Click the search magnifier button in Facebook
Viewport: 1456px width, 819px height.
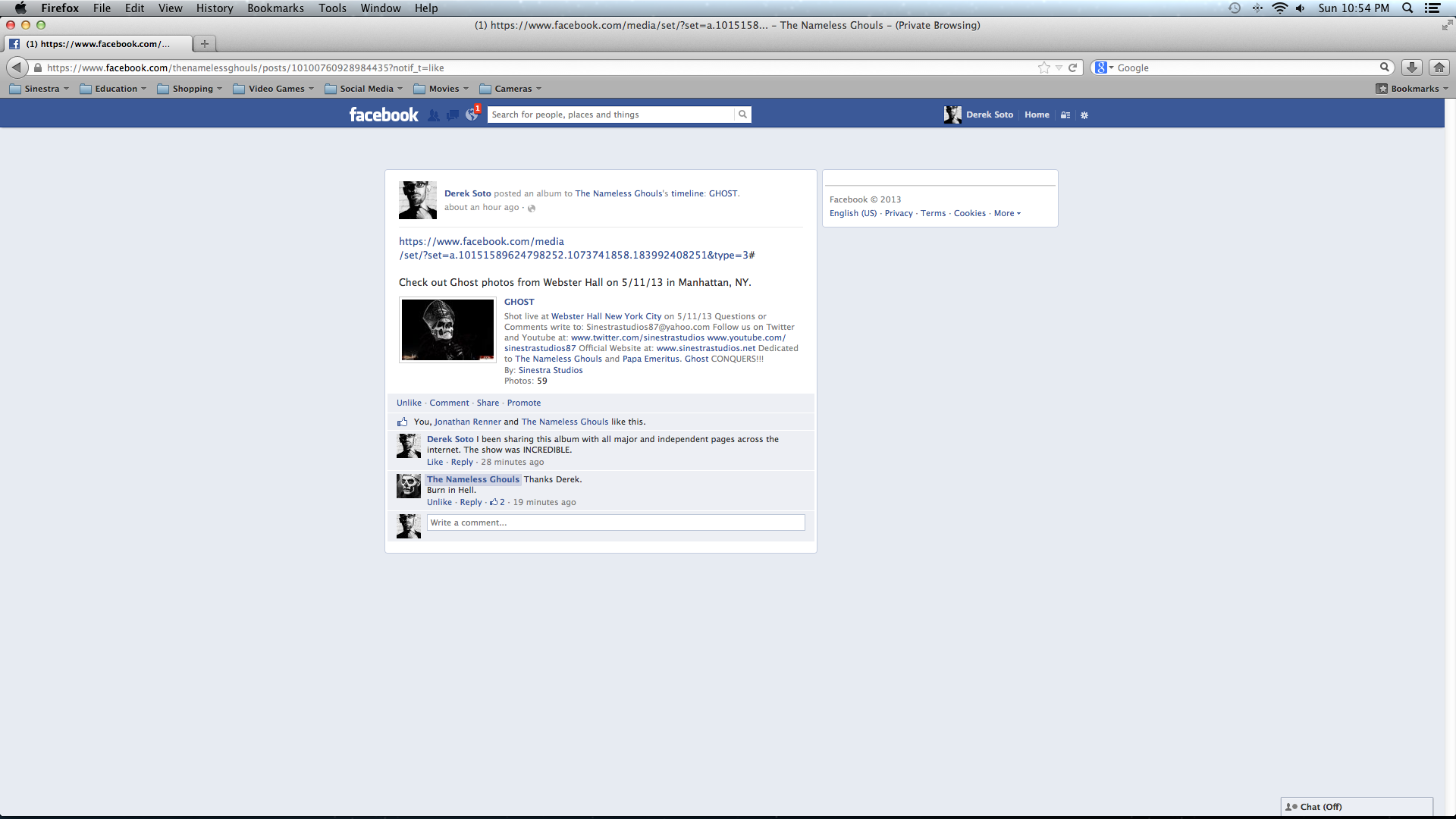tap(743, 115)
